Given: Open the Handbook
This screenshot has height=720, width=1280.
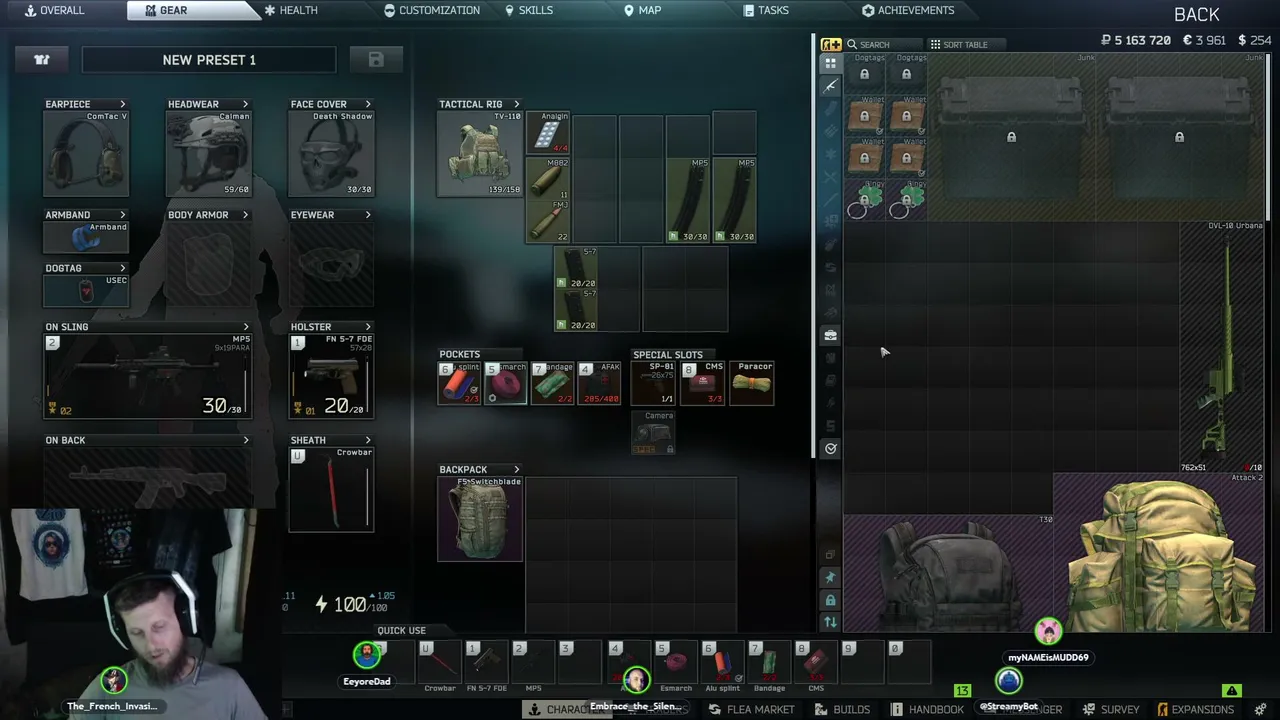Looking at the screenshot, I should (x=928, y=709).
